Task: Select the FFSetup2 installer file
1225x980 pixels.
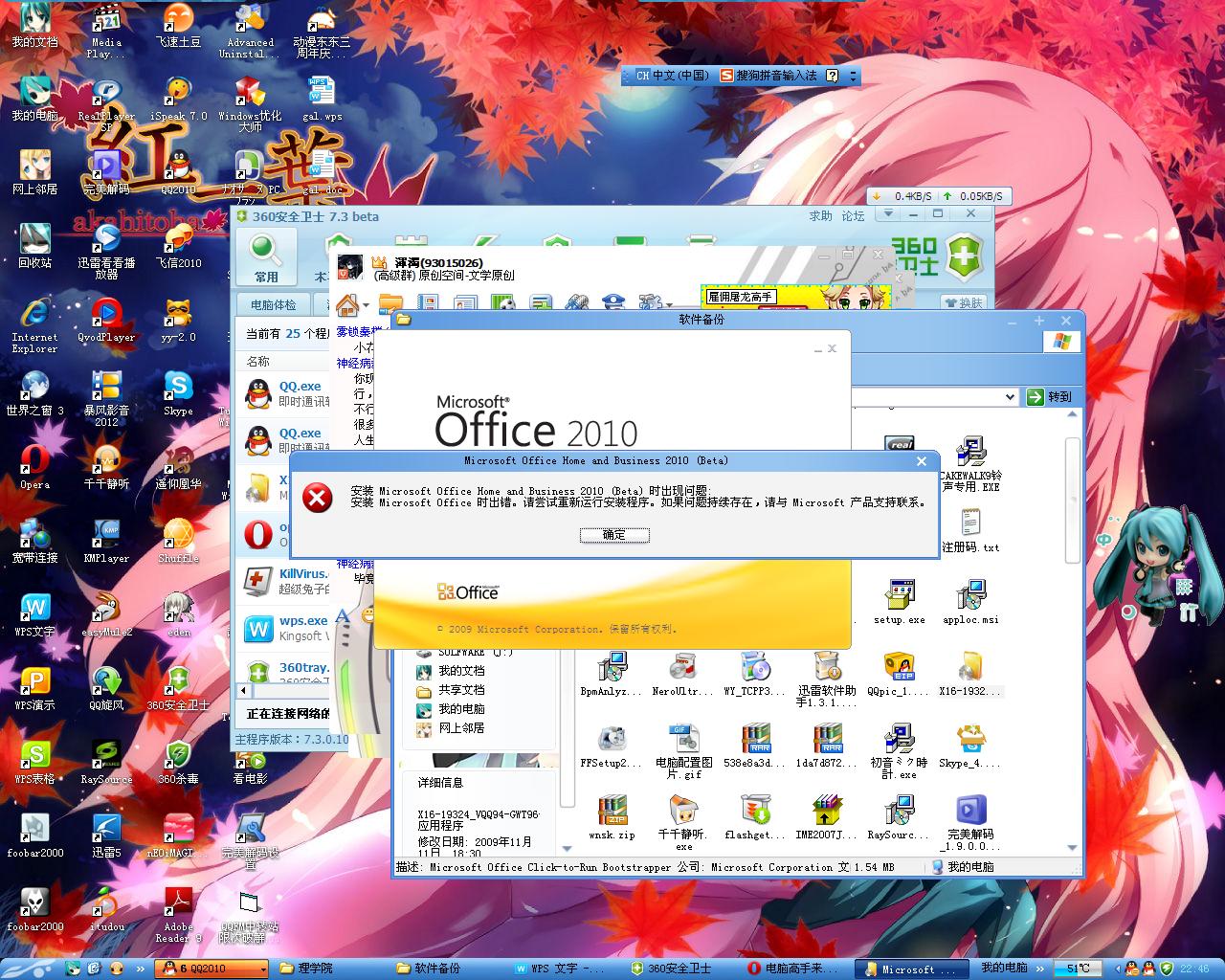Action: coord(611,746)
